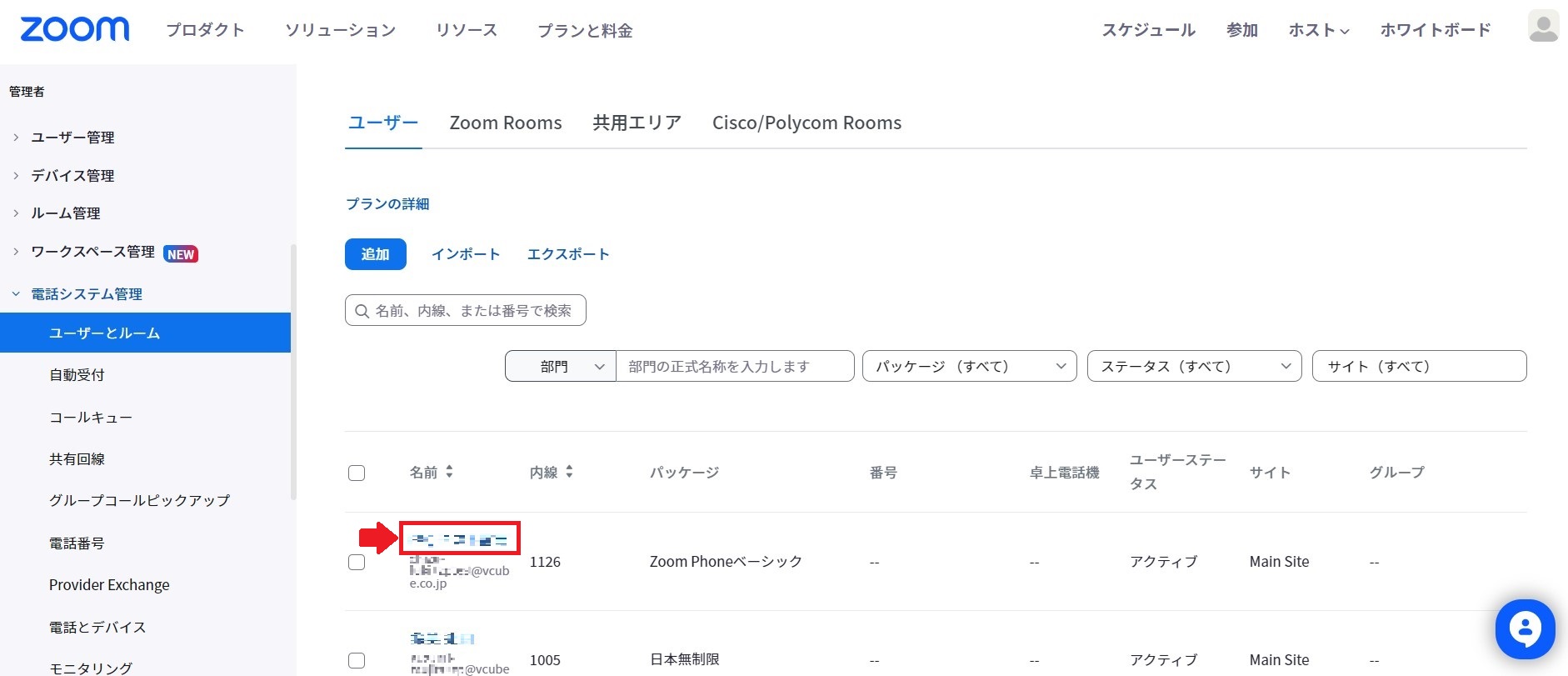Open ソリューション top menu
This screenshot has width=1568, height=676.
click(x=340, y=30)
